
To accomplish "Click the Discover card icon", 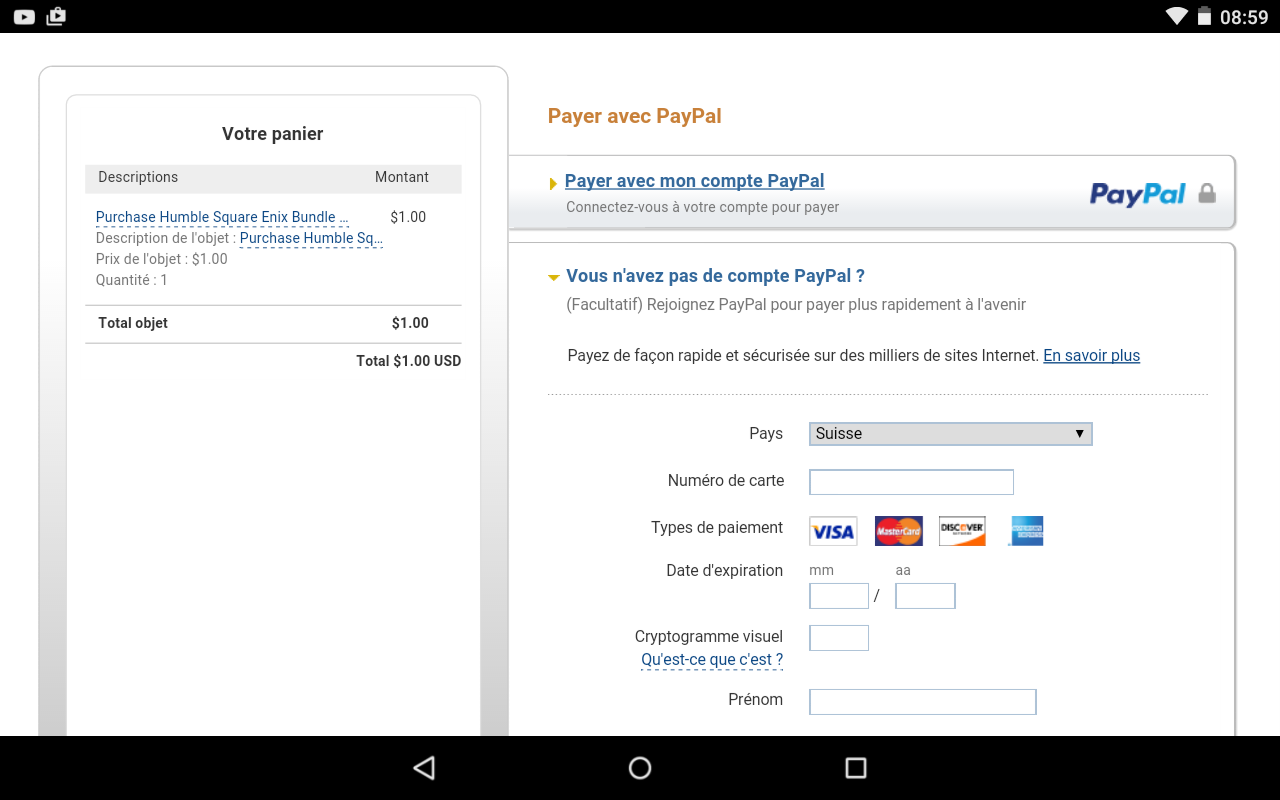I will (962, 531).
